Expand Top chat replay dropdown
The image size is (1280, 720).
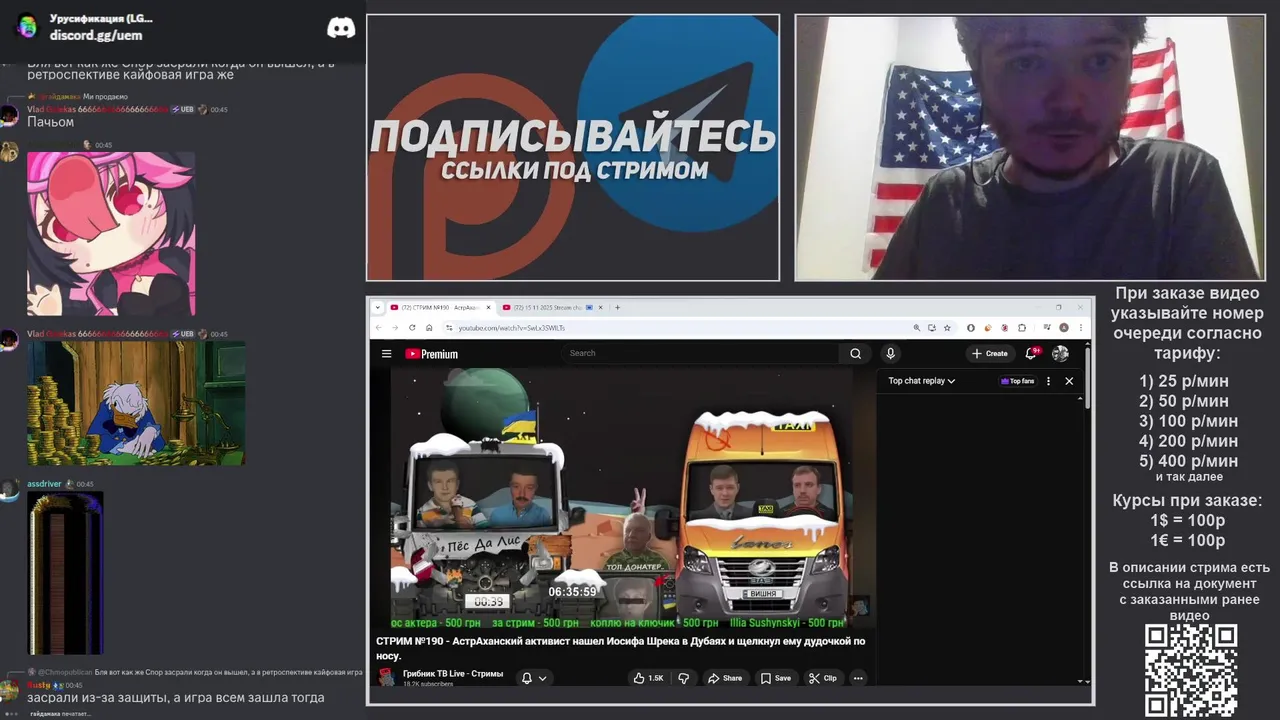pyautogui.click(x=921, y=381)
